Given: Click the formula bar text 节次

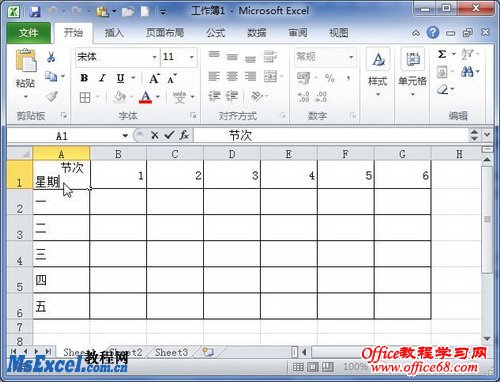Looking at the screenshot, I should click(x=240, y=136).
